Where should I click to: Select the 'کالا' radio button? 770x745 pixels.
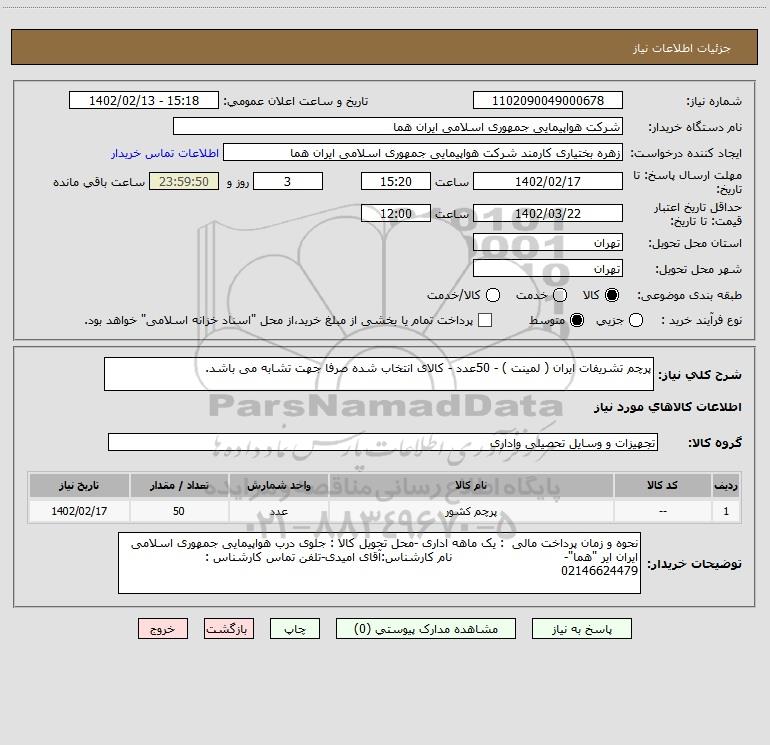pyautogui.click(x=613, y=295)
